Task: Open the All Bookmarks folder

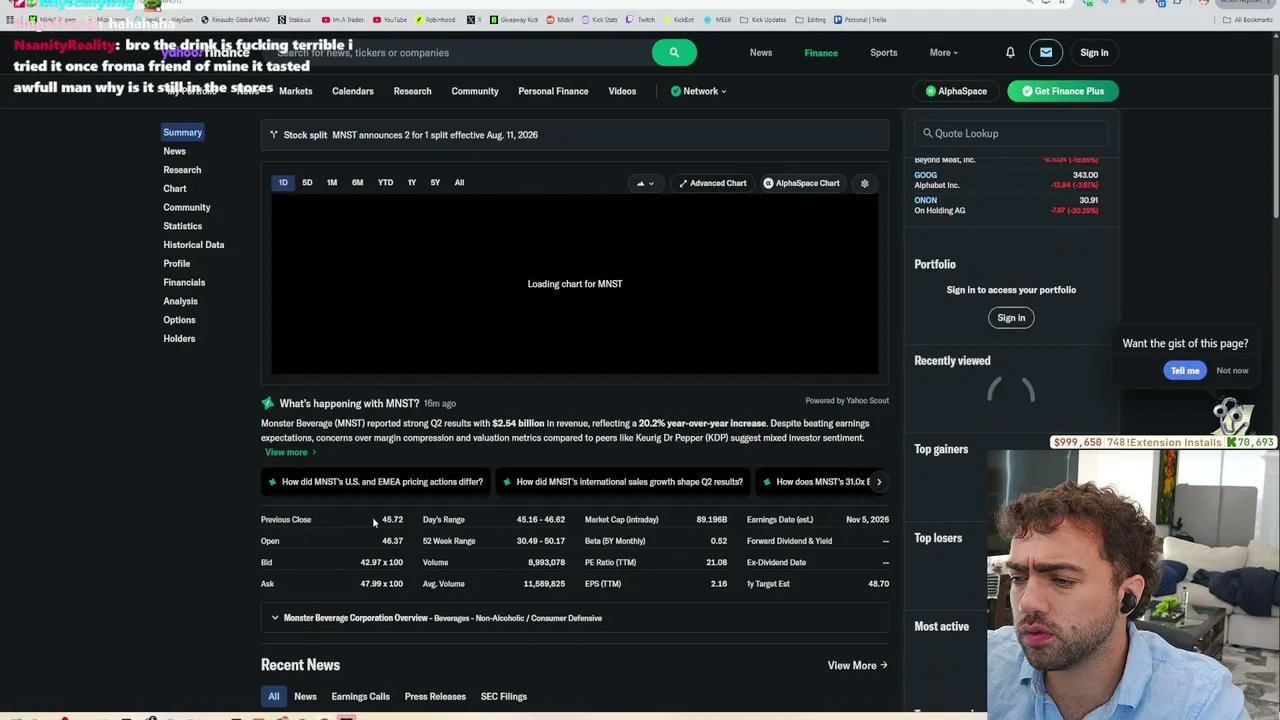Action: point(1248,20)
